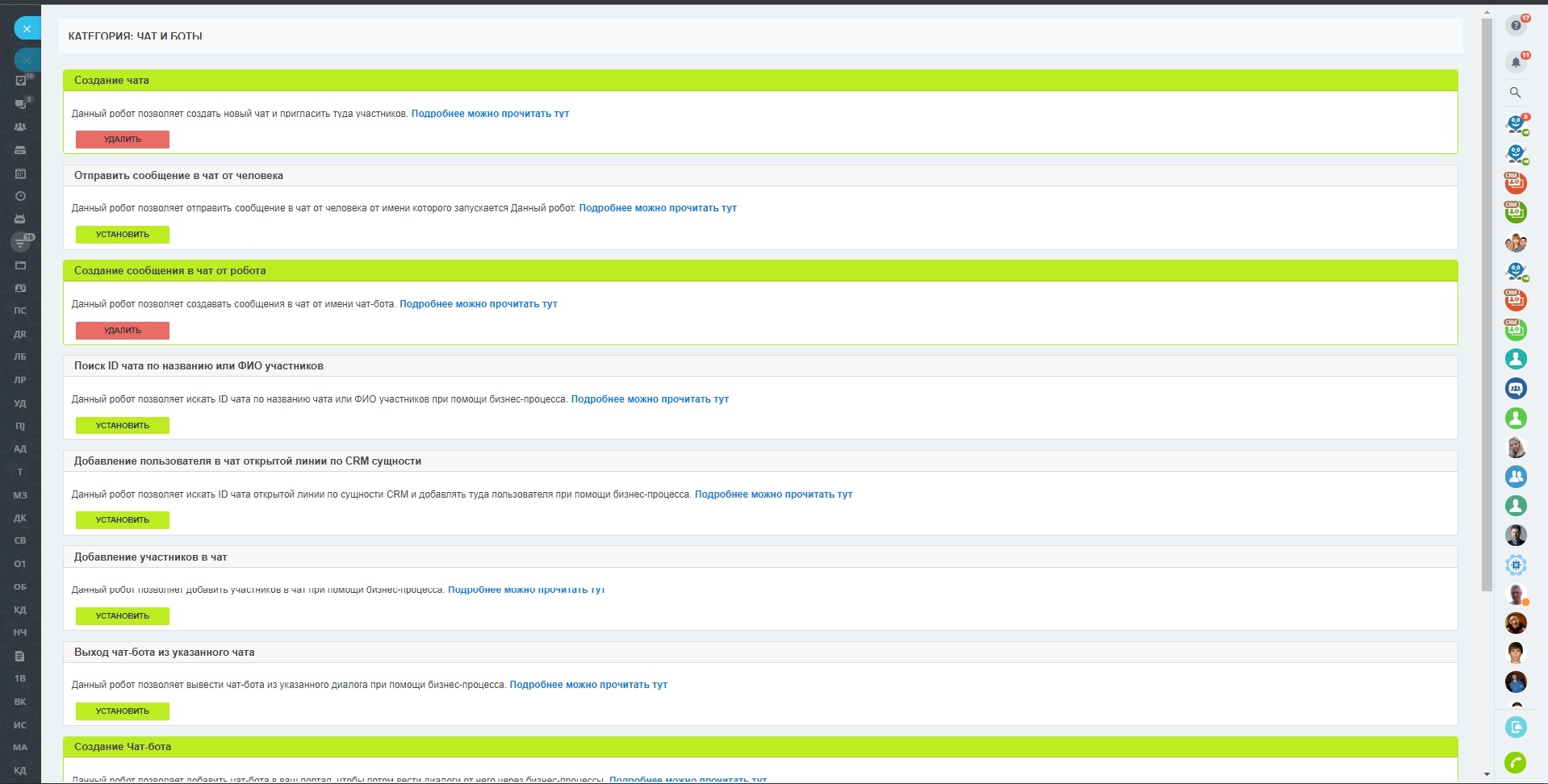Open the calendar icon in left sidebar
Viewport: 1548px width, 784px height.
pos(21,173)
